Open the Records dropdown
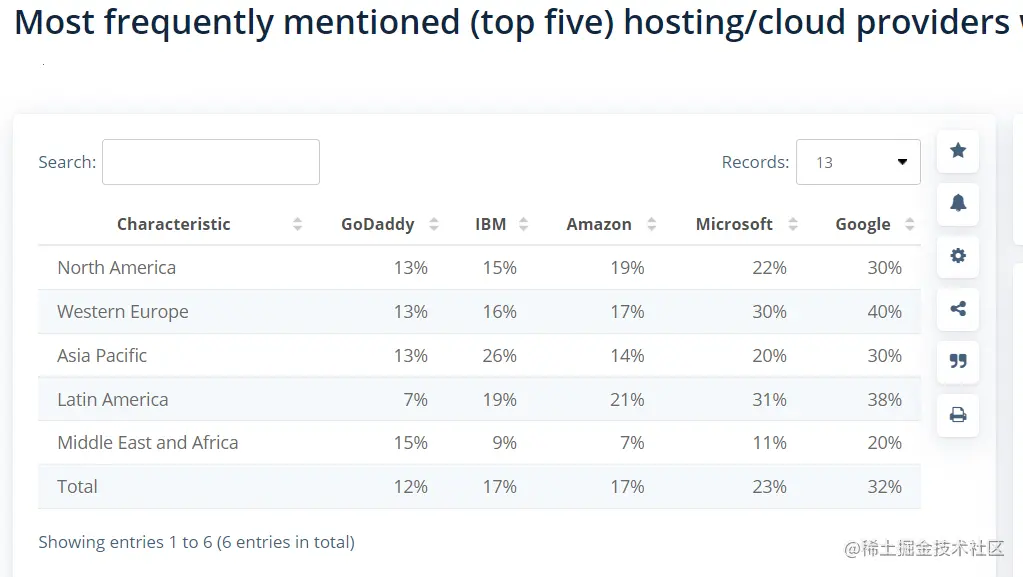Image resolution: width=1023 pixels, height=577 pixels. point(858,162)
